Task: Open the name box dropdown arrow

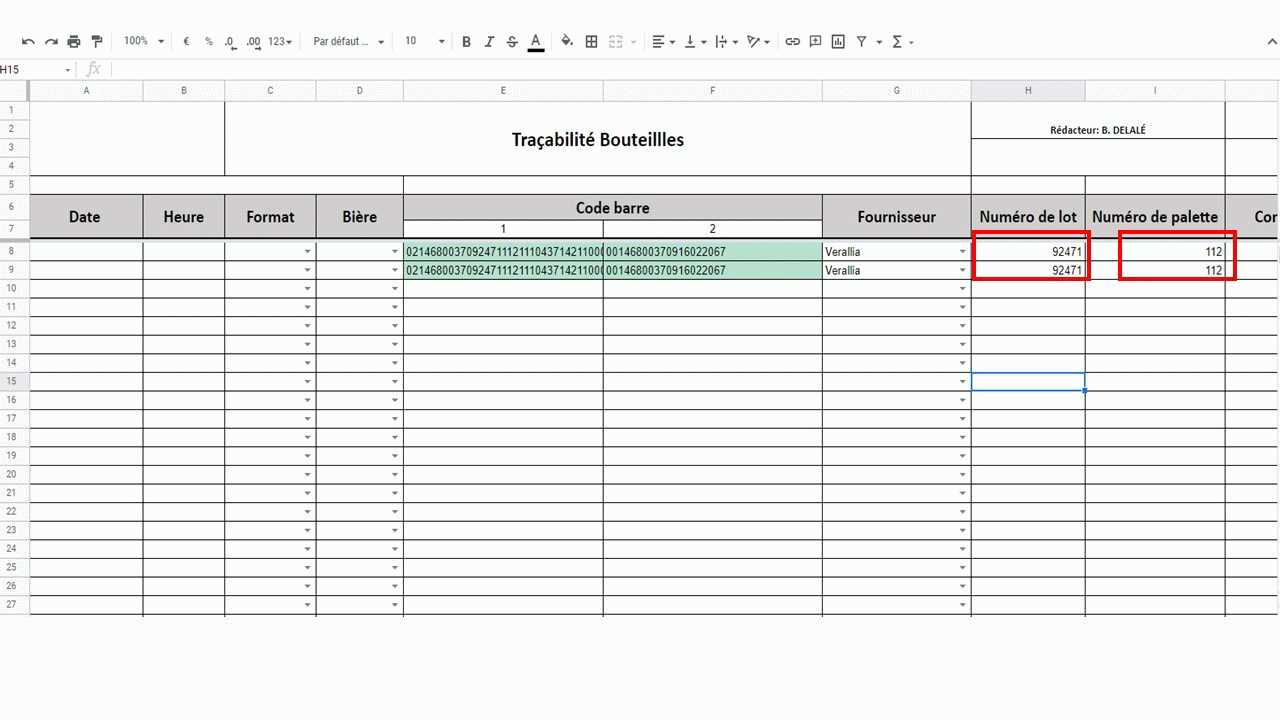Action: click(68, 70)
